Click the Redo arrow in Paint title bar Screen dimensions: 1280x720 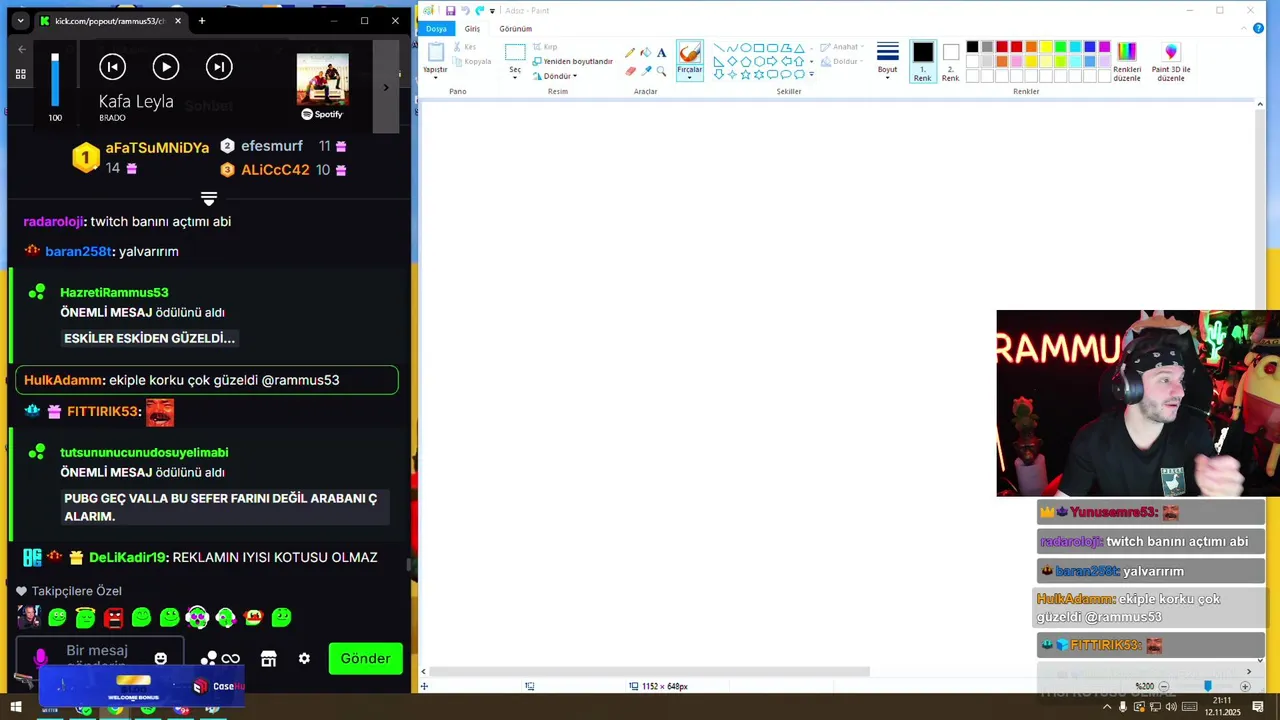[x=479, y=10]
